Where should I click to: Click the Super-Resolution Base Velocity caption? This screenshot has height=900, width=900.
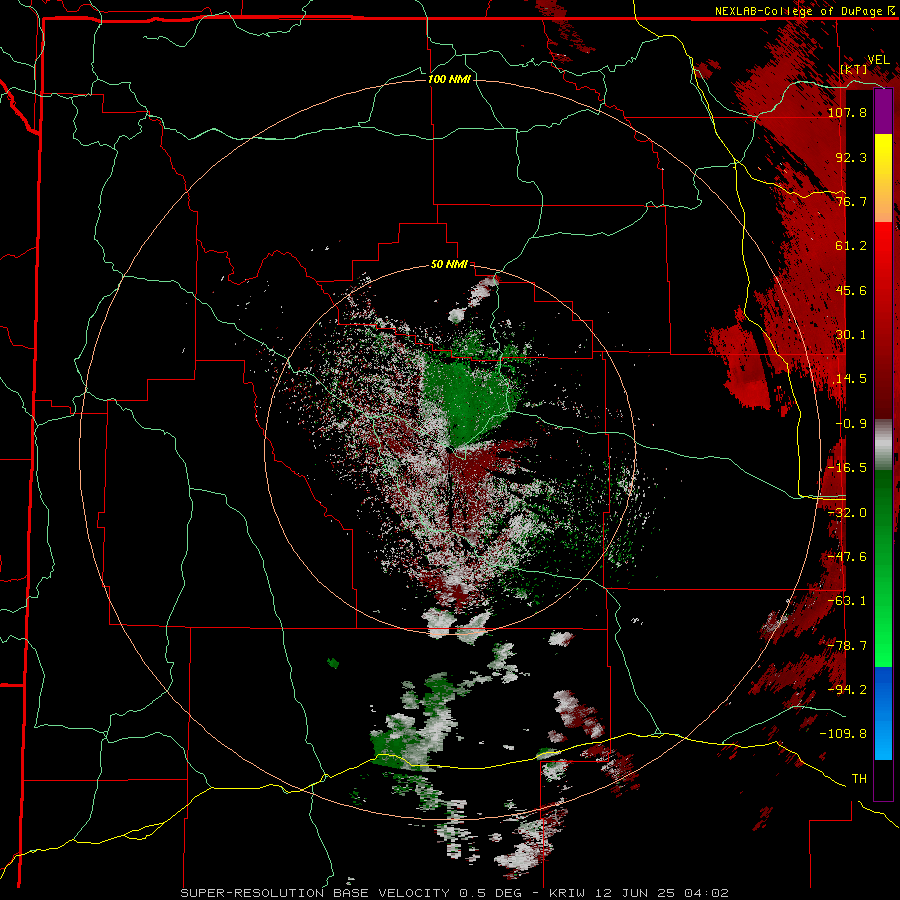[455, 893]
